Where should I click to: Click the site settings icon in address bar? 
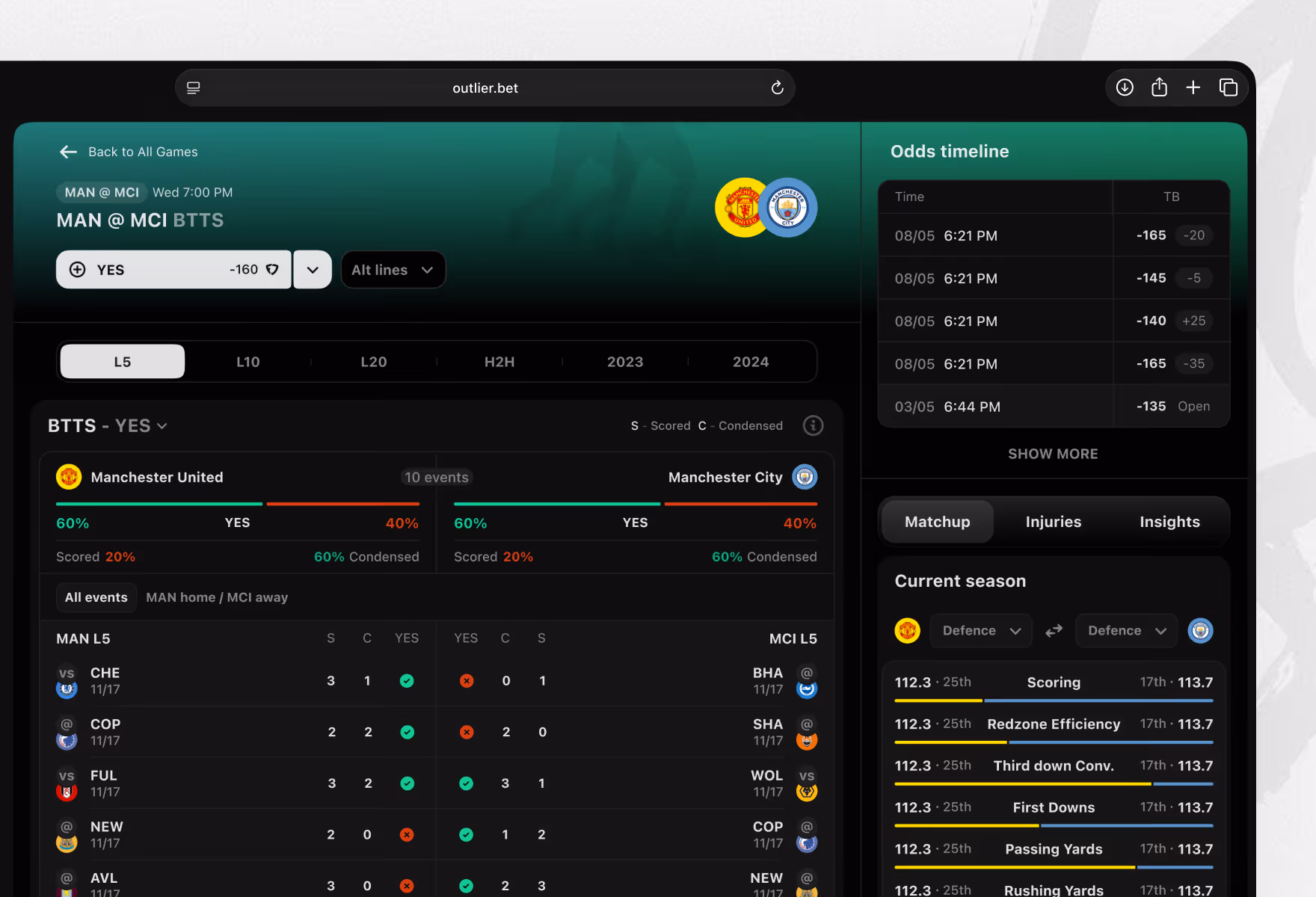click(194, 87)
